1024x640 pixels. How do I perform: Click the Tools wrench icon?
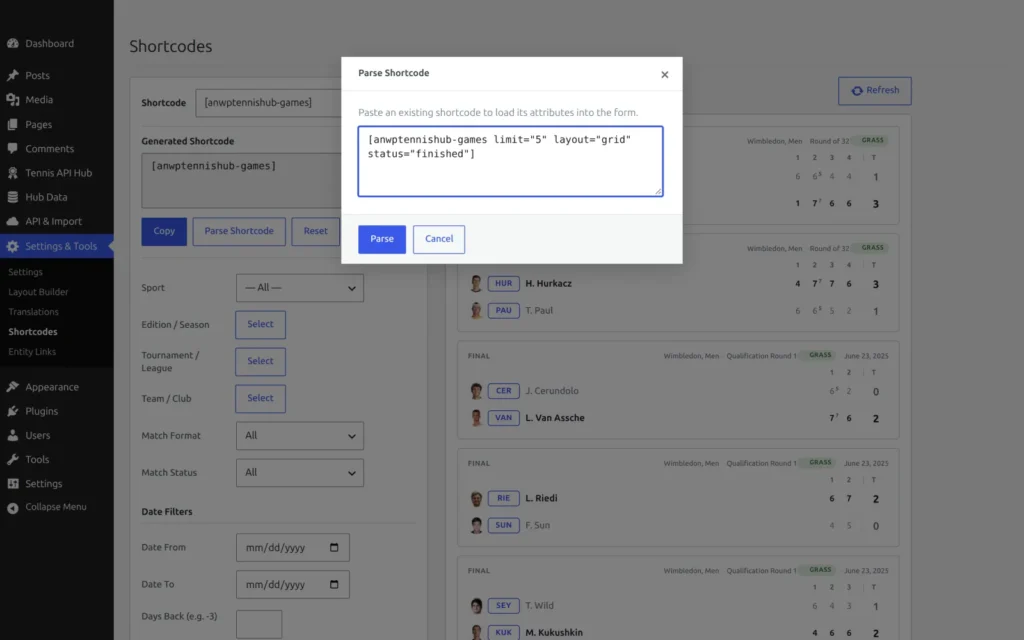pyautogui.click(x=12, y=460)
